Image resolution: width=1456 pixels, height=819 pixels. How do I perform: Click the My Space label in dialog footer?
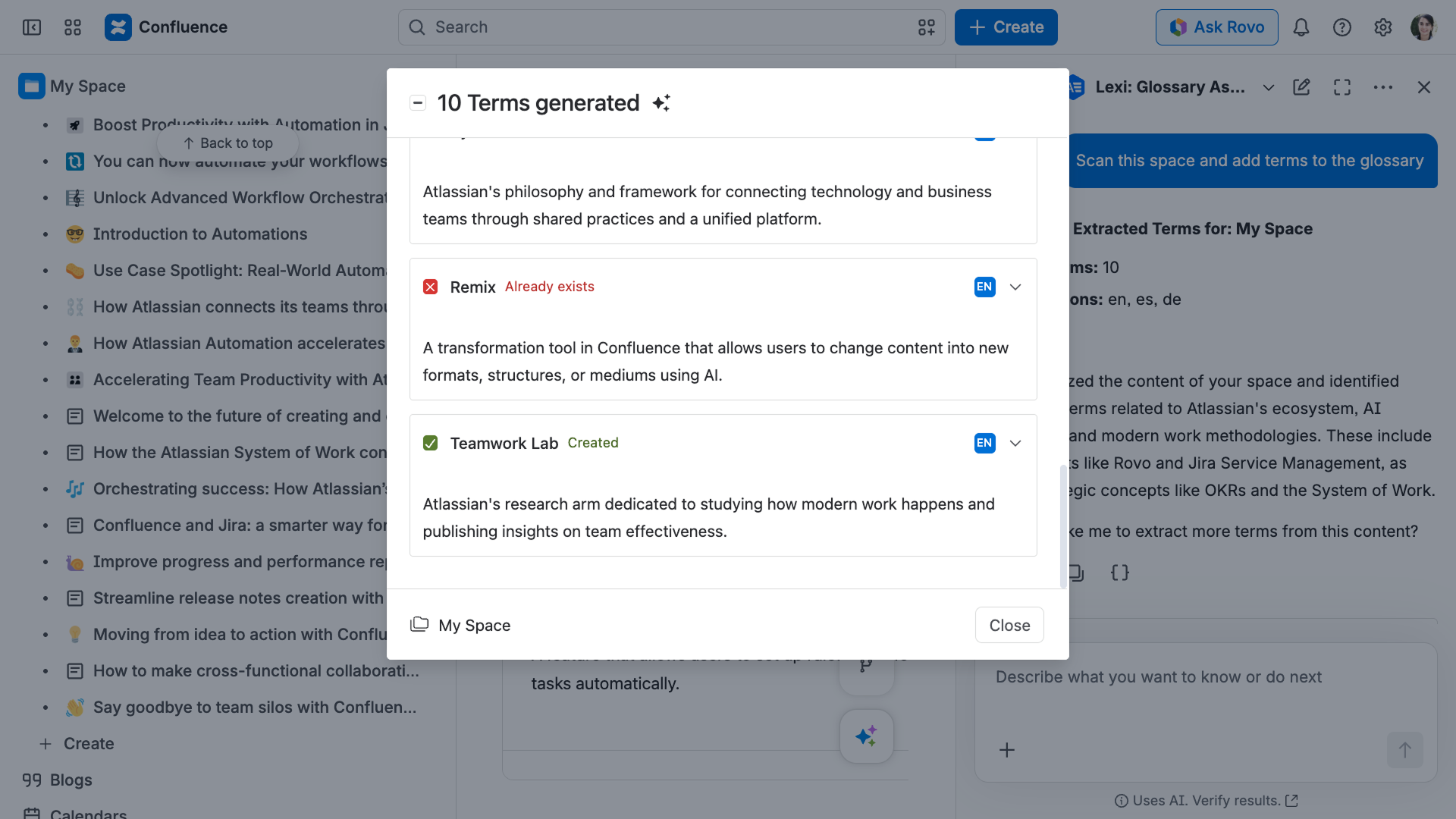coord(475,626)
